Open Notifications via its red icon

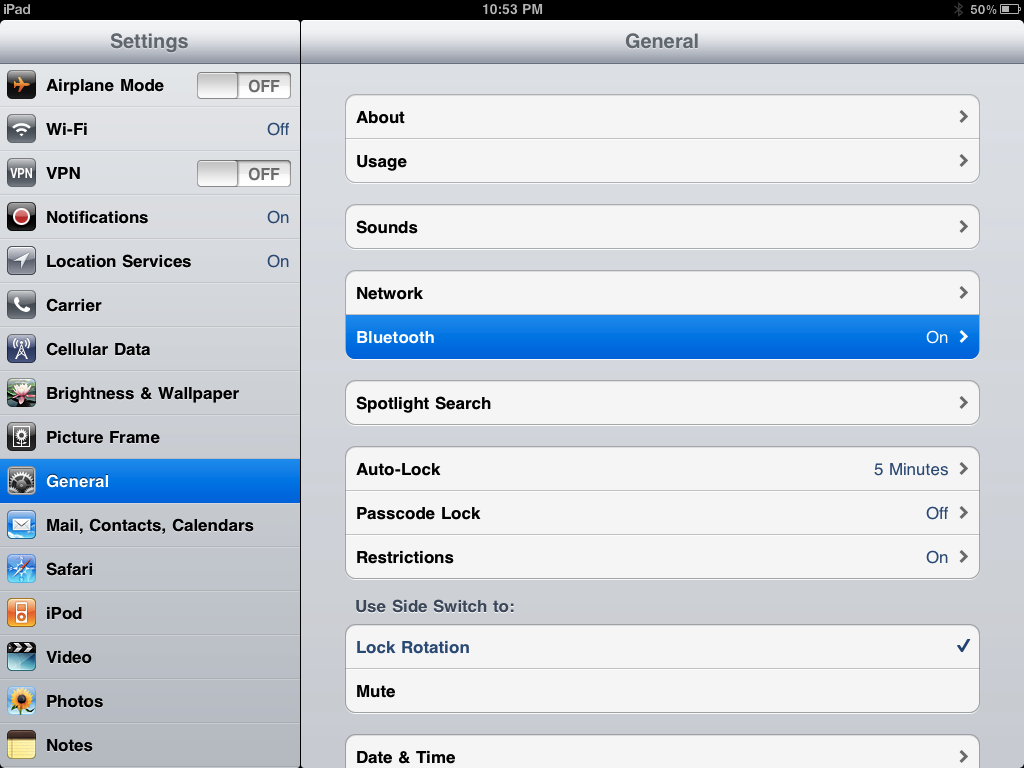pos(21,217)
